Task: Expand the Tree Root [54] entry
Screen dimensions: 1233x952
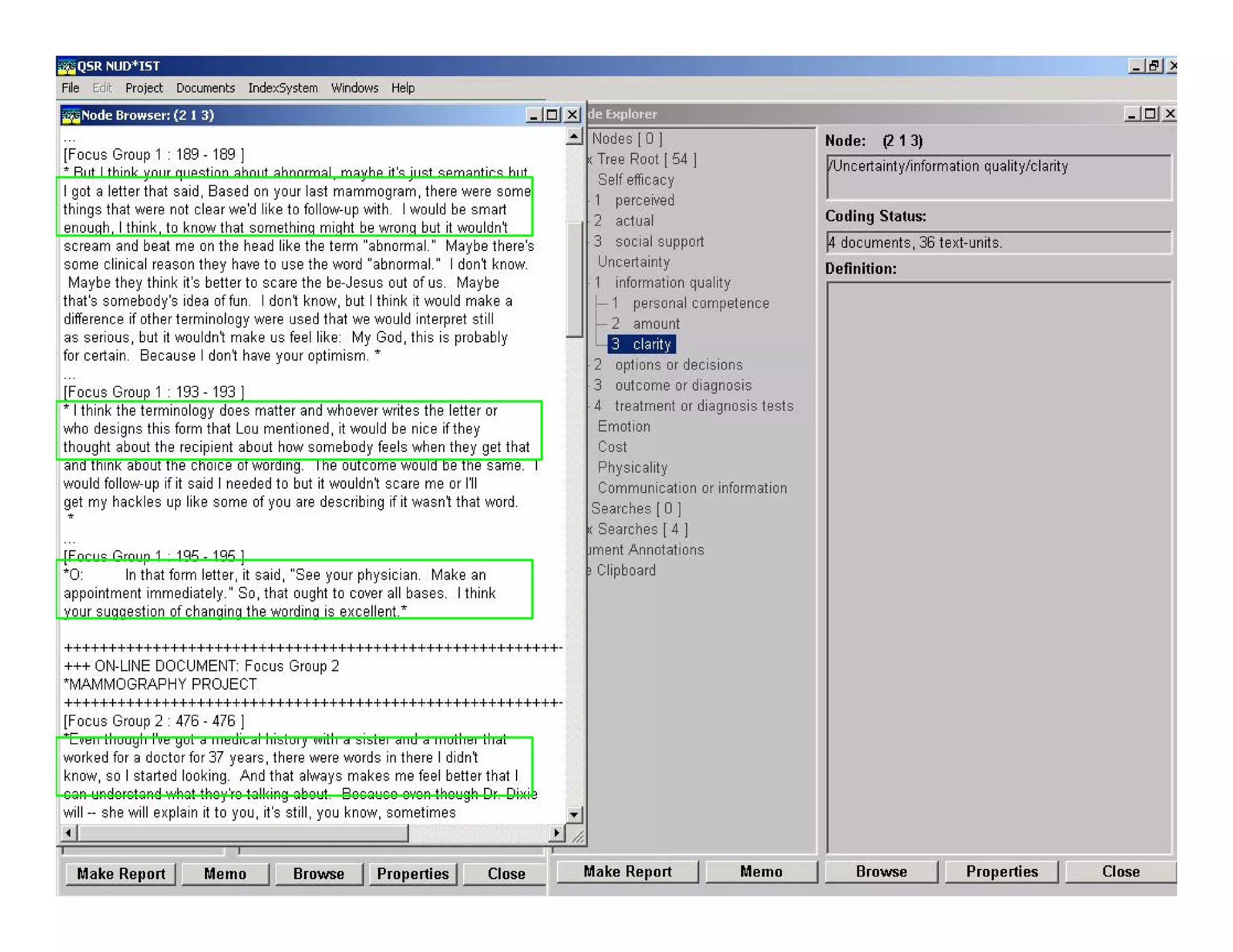Action: [x=646, y=159]
